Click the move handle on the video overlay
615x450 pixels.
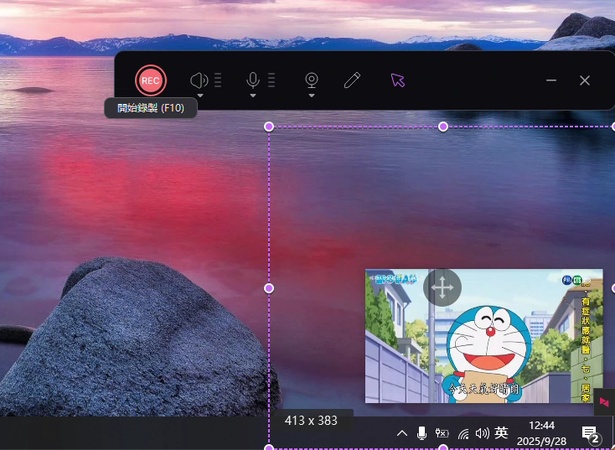[x=442, y=287]
